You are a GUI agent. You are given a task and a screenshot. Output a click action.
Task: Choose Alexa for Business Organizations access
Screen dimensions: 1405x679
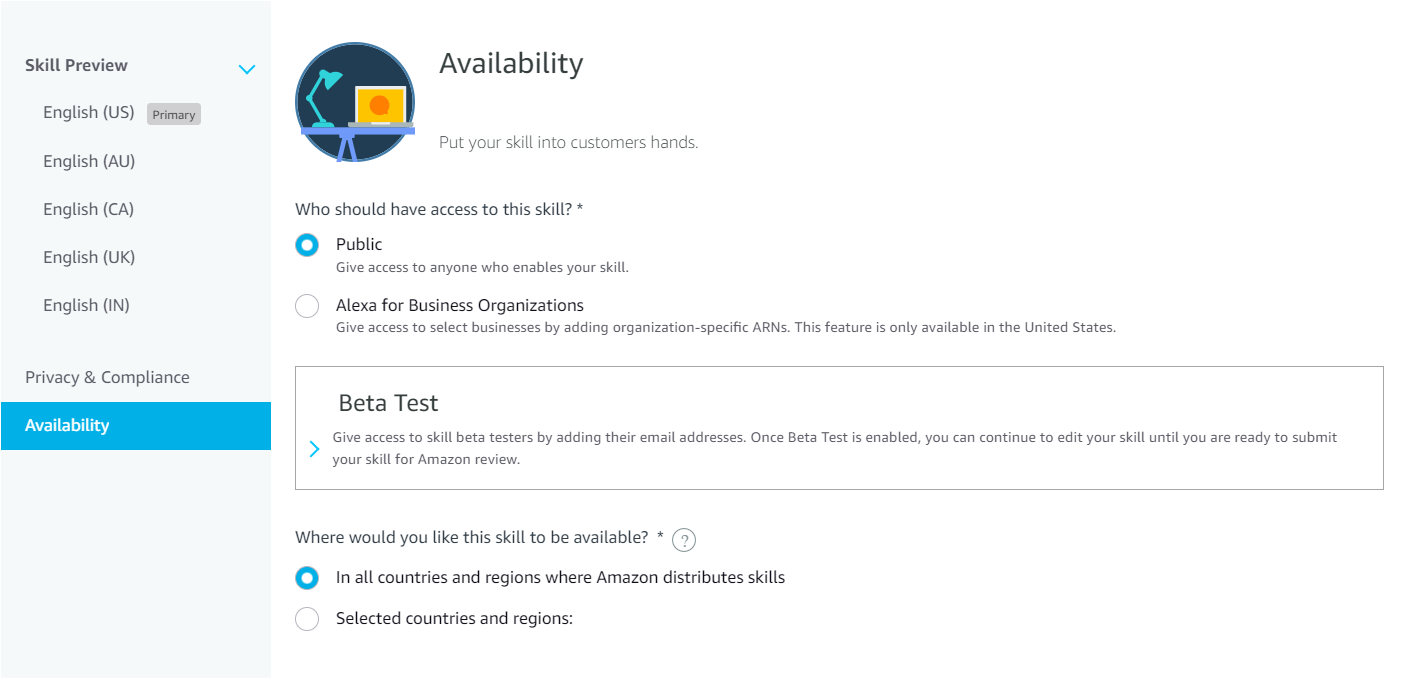(307, 305)
